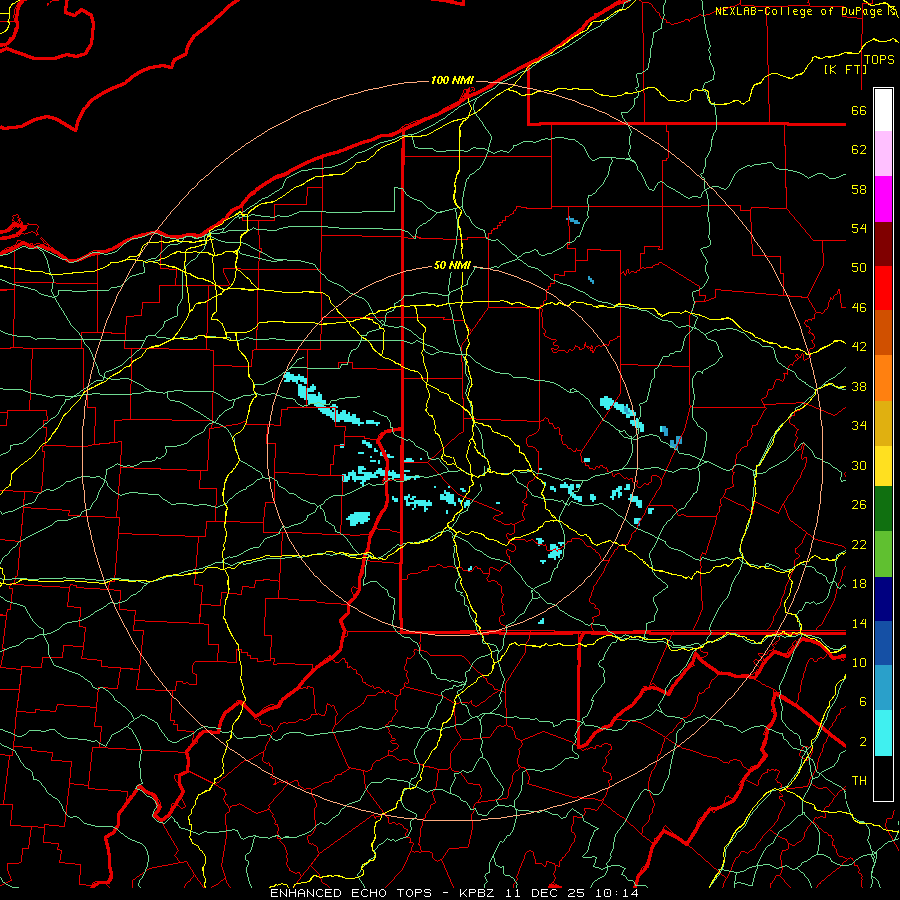Click the legend value "18"
This screenshot has height=900, width=900.
coord(859,584)
